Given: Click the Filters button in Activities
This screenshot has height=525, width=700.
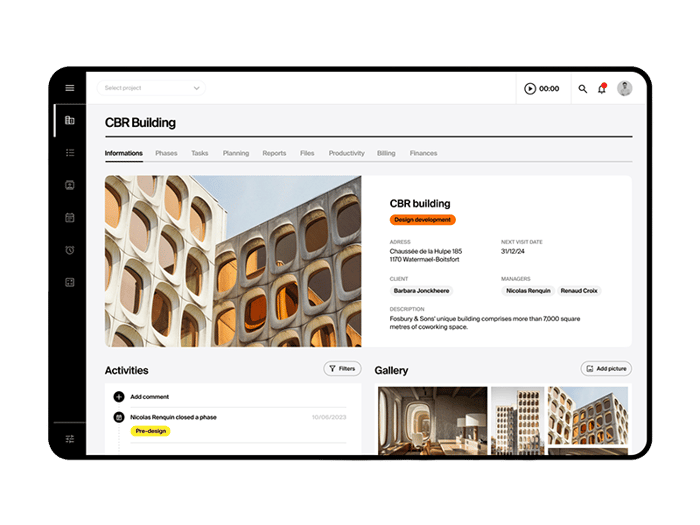Looking at the screenshot, I should 342,369.
